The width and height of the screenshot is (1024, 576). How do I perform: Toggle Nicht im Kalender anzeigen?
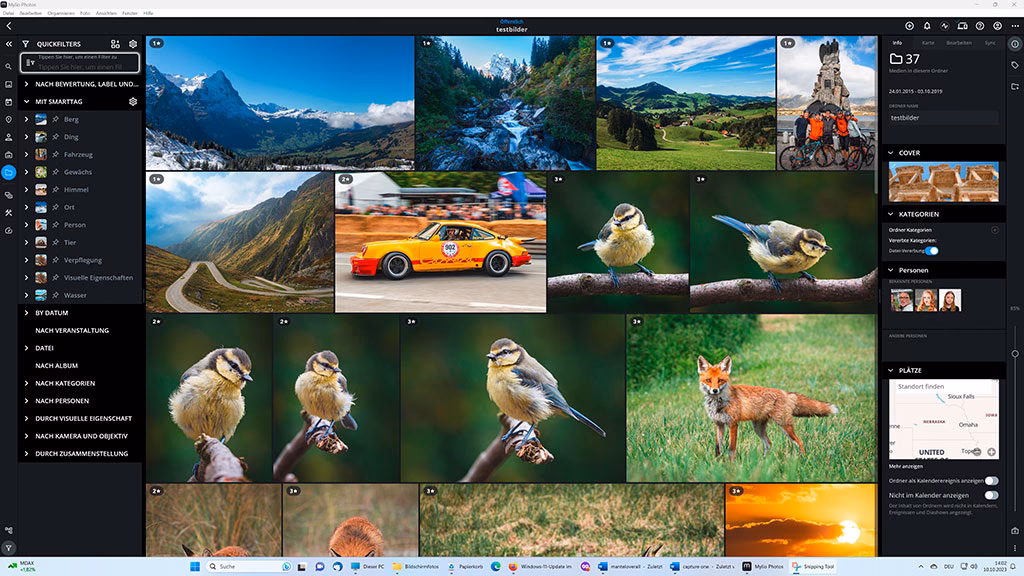[991, 495]
